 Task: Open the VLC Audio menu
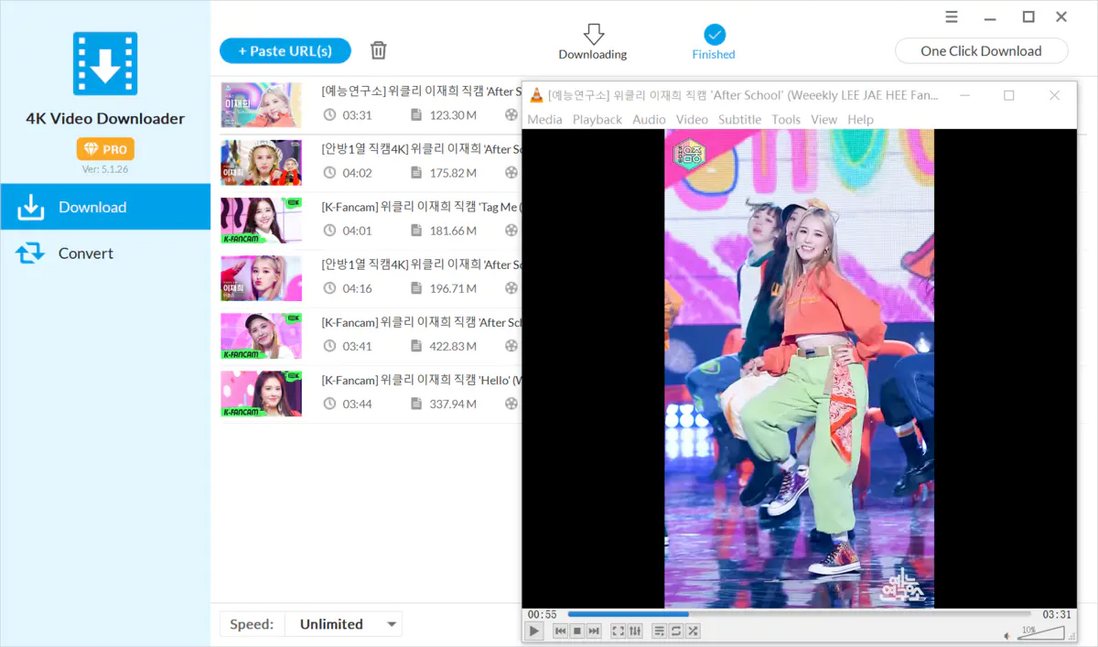tap(649, 120)
